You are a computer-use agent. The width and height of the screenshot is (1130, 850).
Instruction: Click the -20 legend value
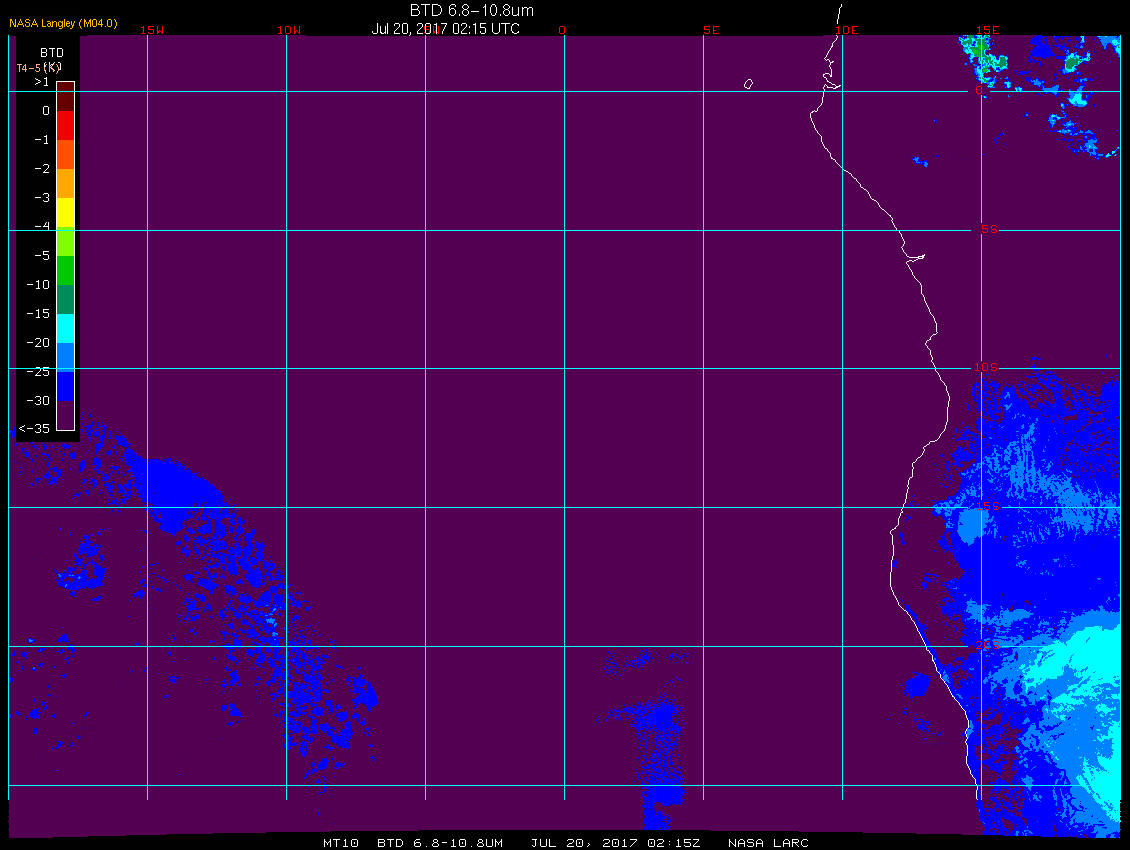point(38,342)
